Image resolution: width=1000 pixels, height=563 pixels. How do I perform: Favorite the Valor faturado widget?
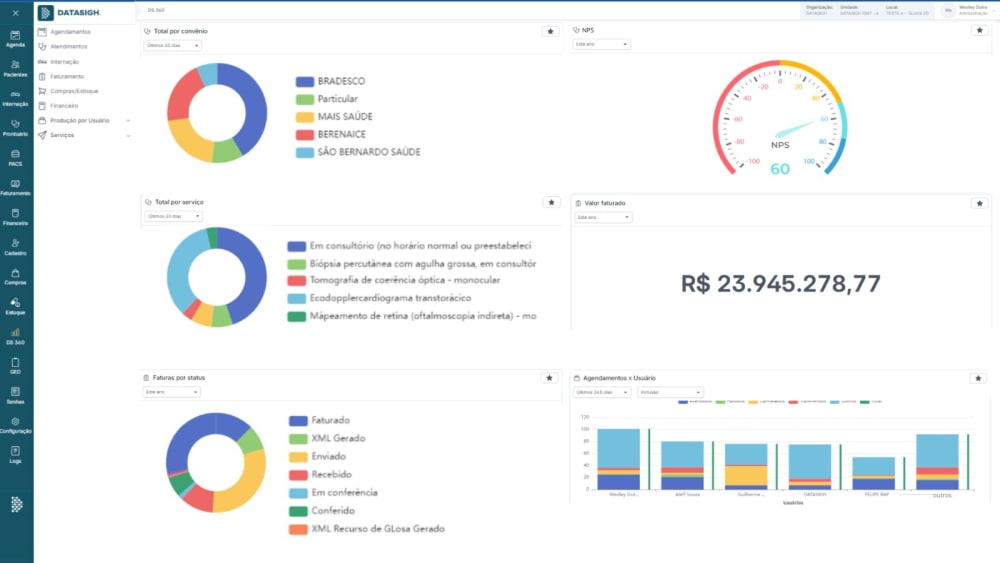coord(980,203)
